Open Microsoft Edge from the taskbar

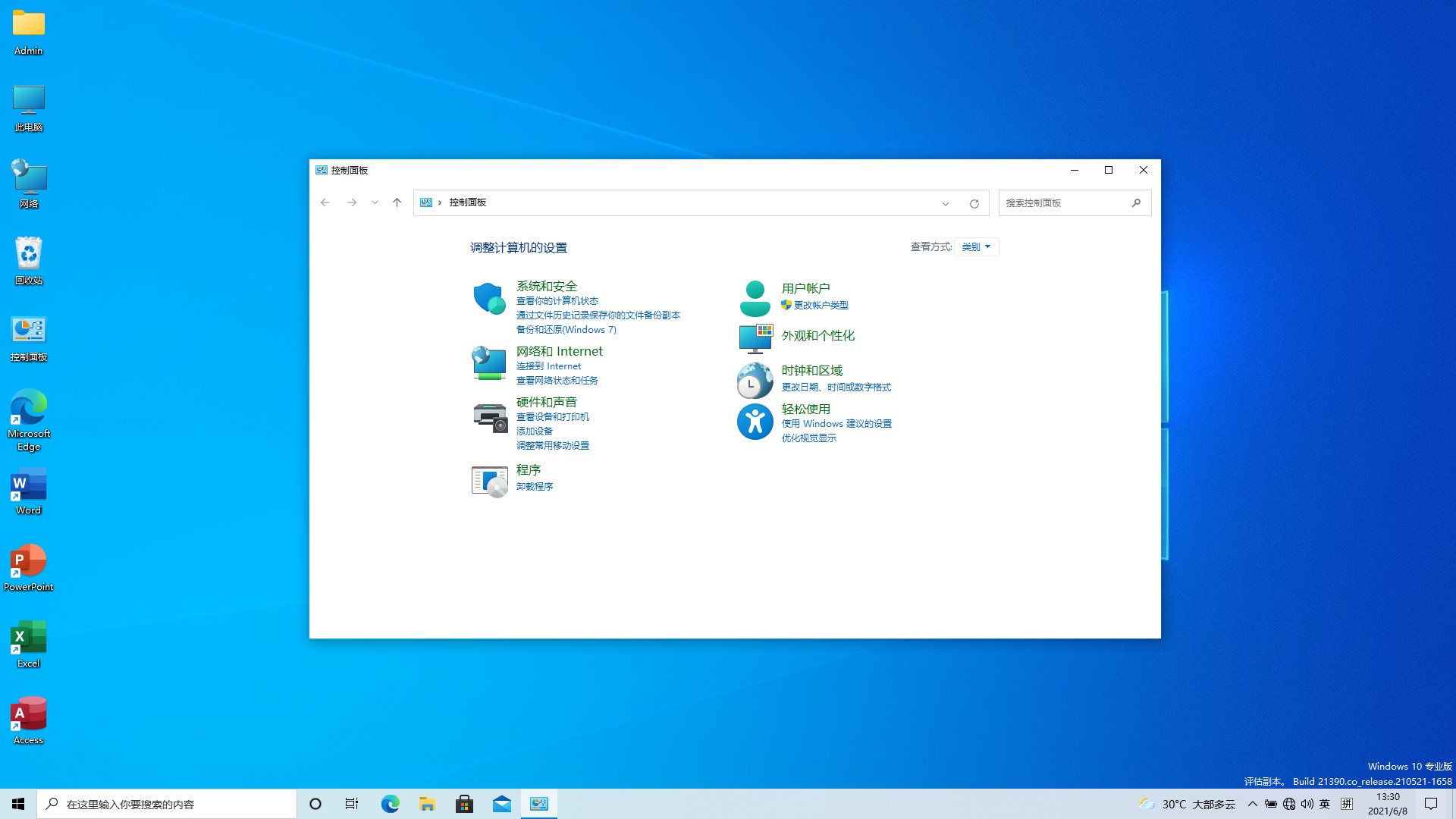point(390,804)
